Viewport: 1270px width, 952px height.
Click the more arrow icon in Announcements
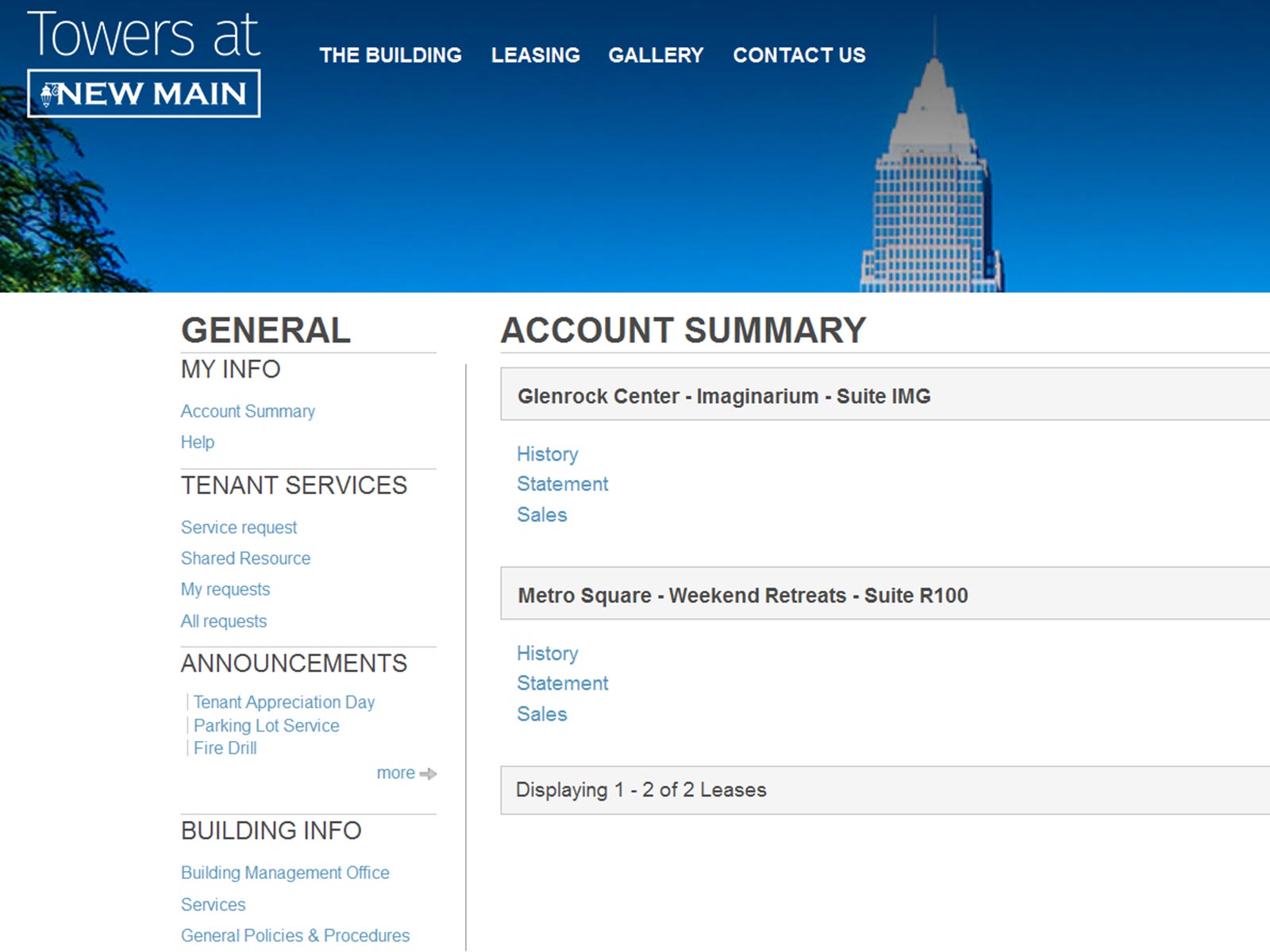click(429, 773)
